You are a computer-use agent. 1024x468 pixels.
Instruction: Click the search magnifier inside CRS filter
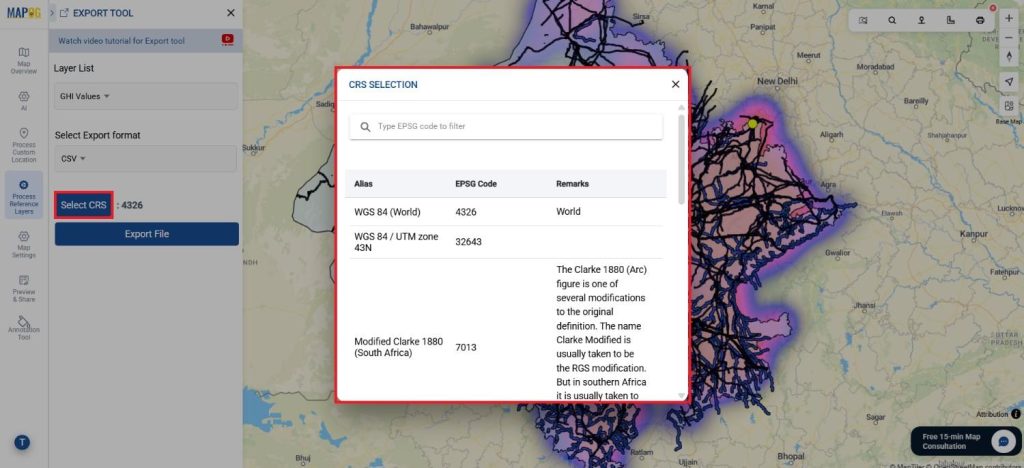[x=365, y=127]
